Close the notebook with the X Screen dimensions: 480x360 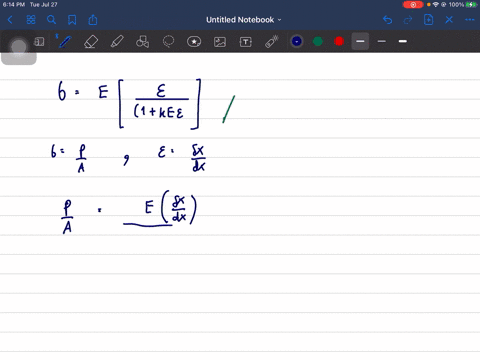pos(449,20)
